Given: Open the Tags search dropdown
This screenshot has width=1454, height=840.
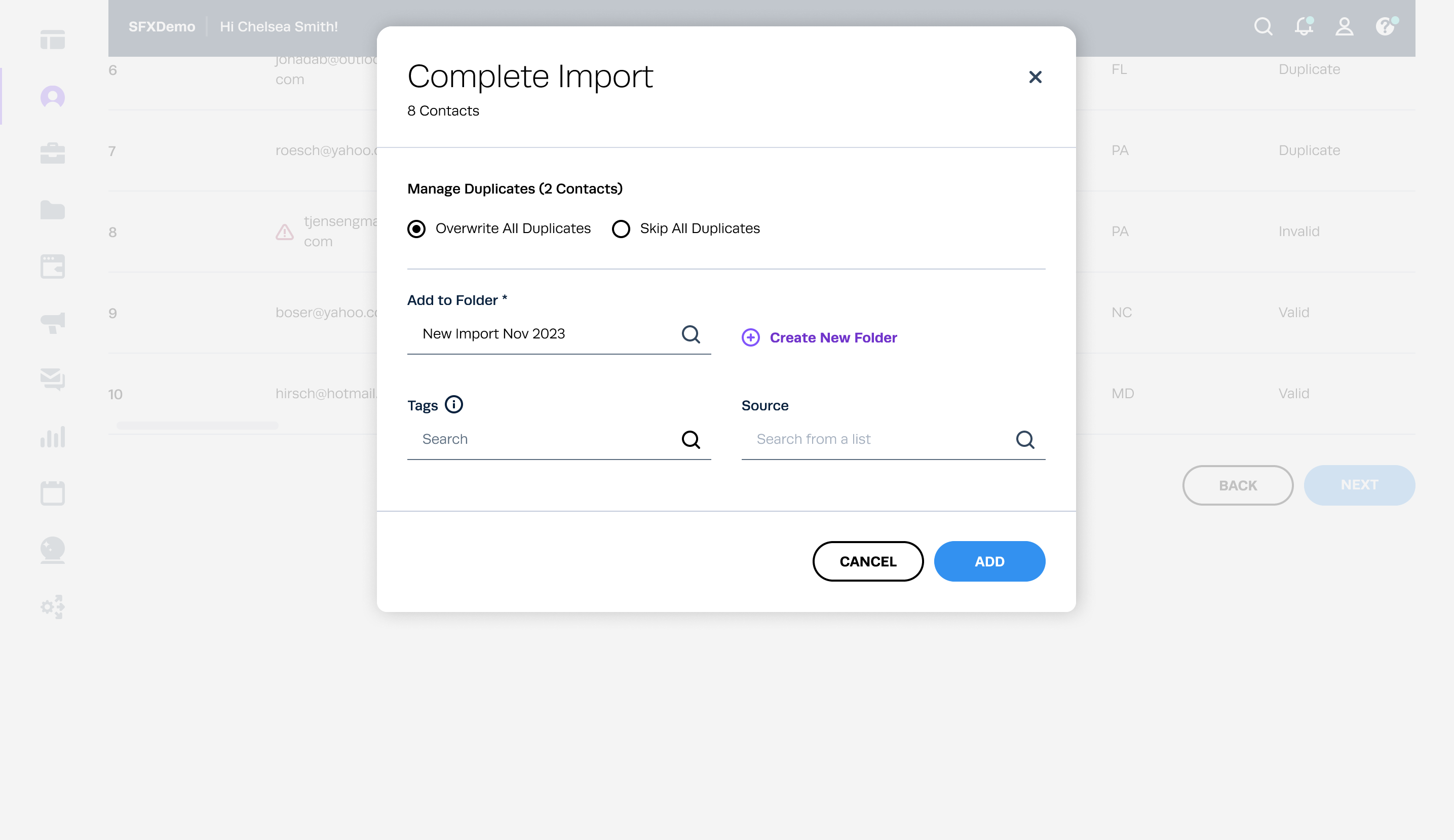Looking at the screenshot, I should [x=691, y=440].
